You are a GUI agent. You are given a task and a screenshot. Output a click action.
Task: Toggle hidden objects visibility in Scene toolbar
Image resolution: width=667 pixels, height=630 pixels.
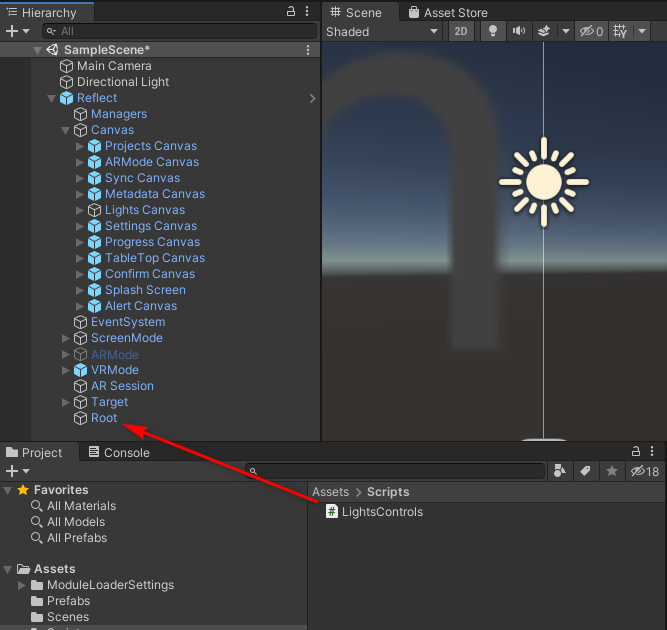click(592, 32)
